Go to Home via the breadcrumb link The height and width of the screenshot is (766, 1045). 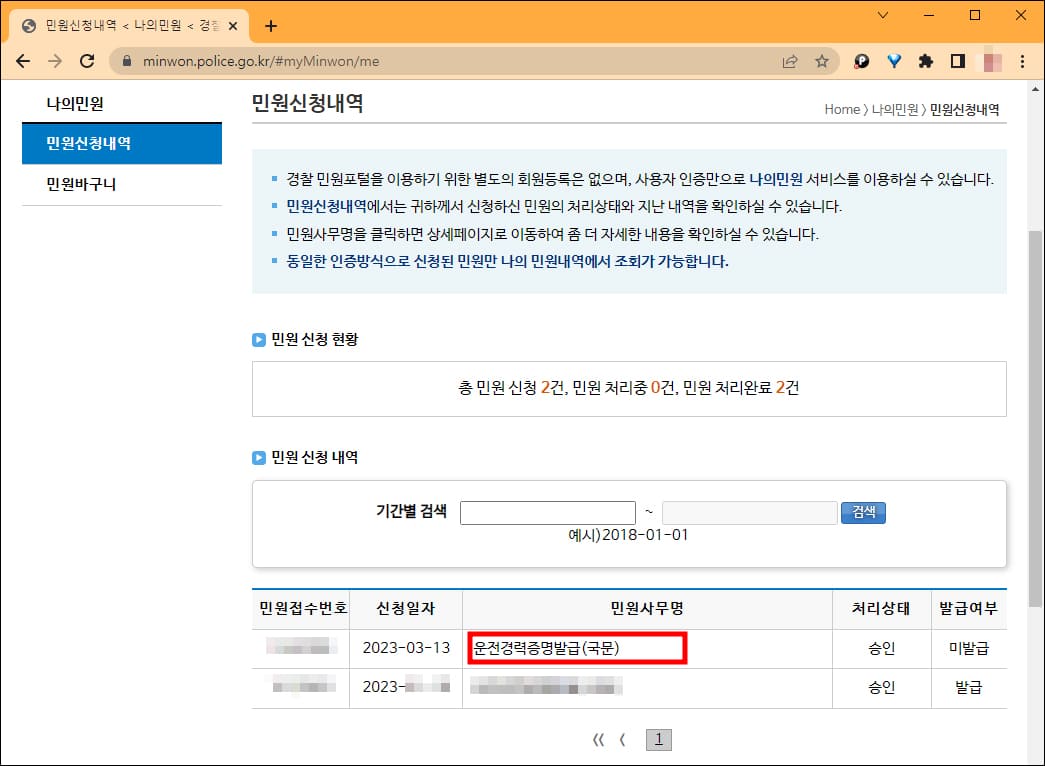click(x=843, y=110)
